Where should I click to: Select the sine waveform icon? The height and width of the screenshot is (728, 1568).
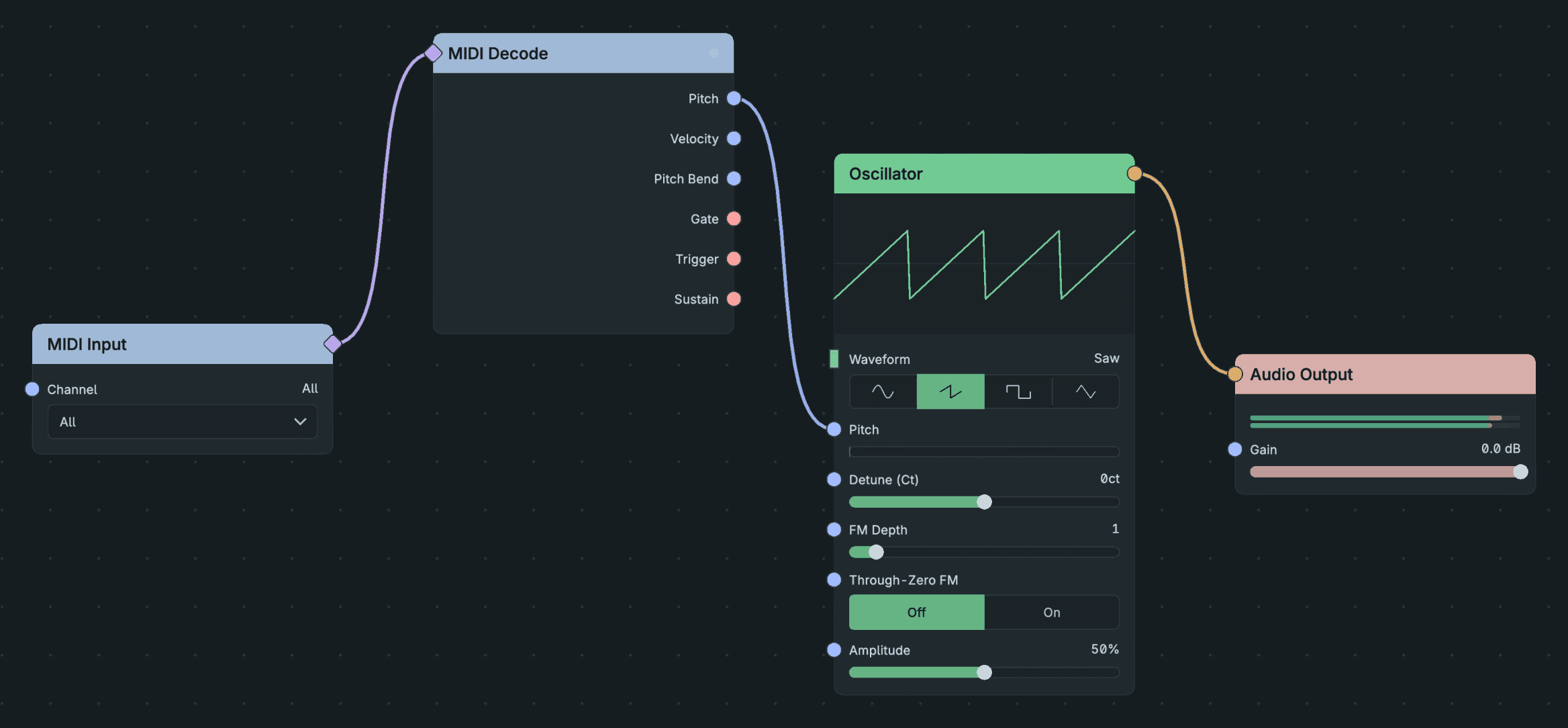coord(883,392)
